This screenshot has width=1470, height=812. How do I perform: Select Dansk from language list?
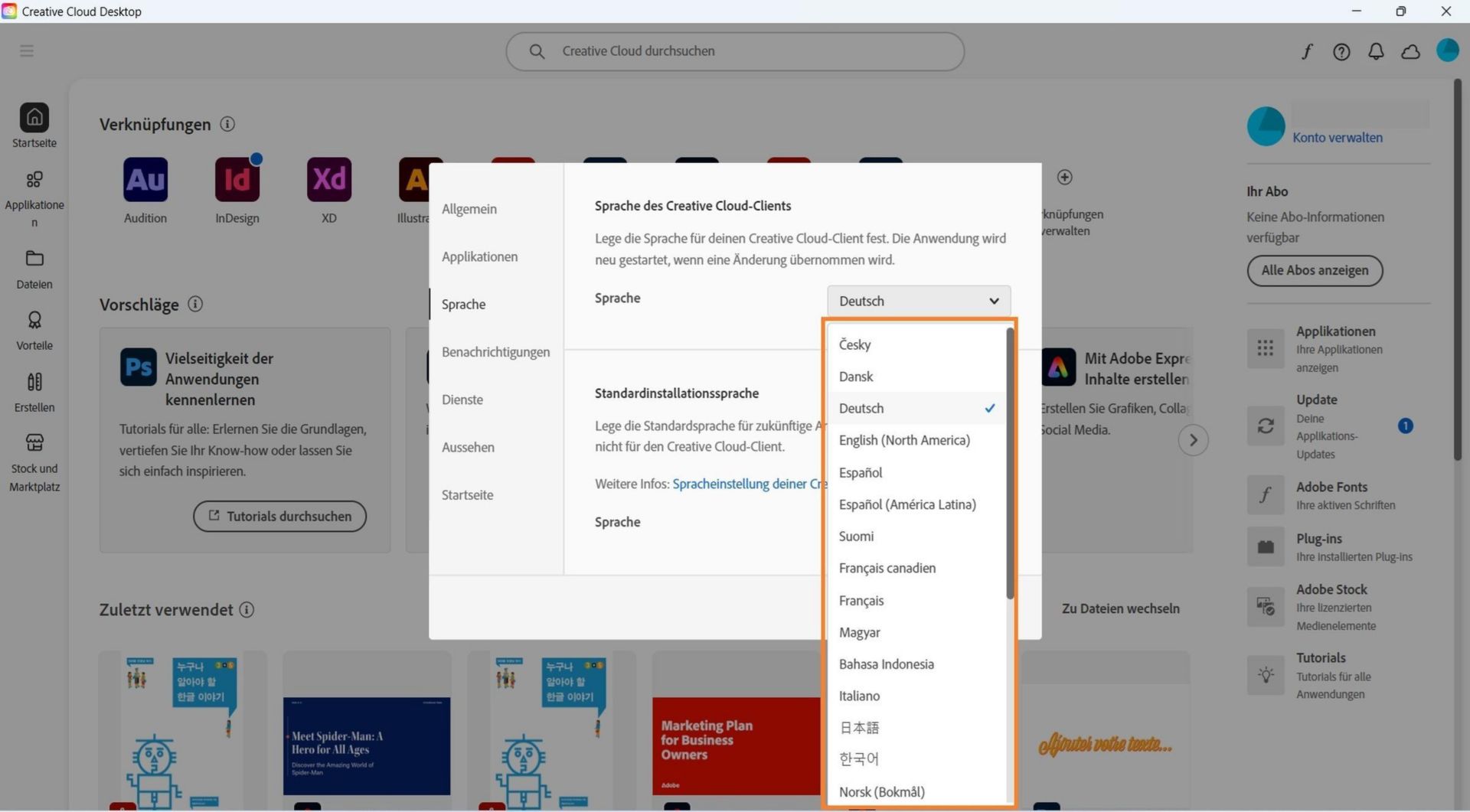coord(917,377)
